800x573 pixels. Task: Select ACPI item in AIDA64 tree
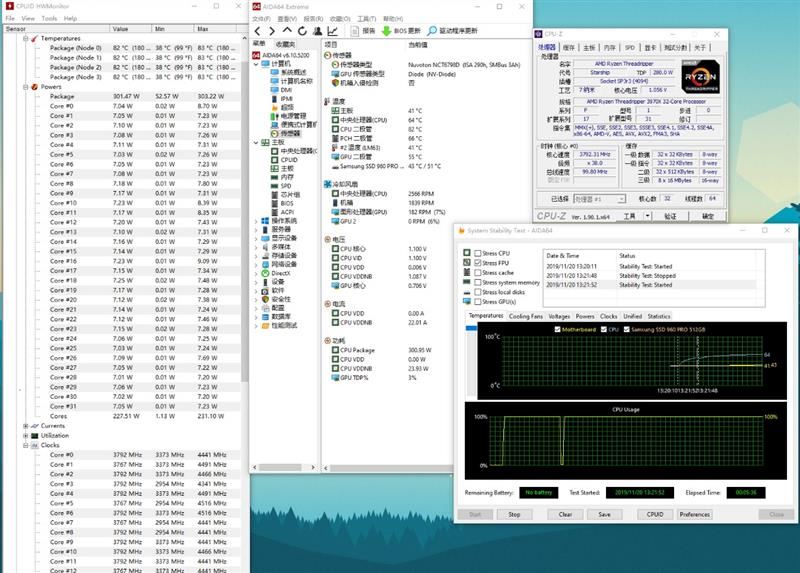pyautogui.click(x=283, y=212)
